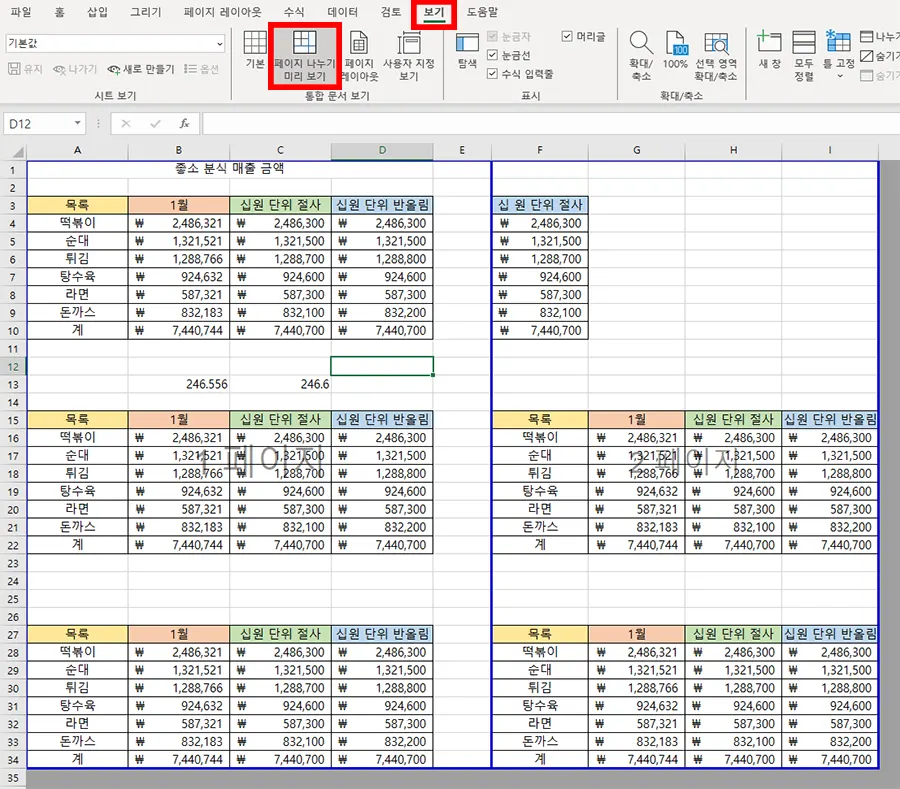Click the formula bar cancel X icon
This screenshot has width=900, height=789.
click(x=126, y=123)
